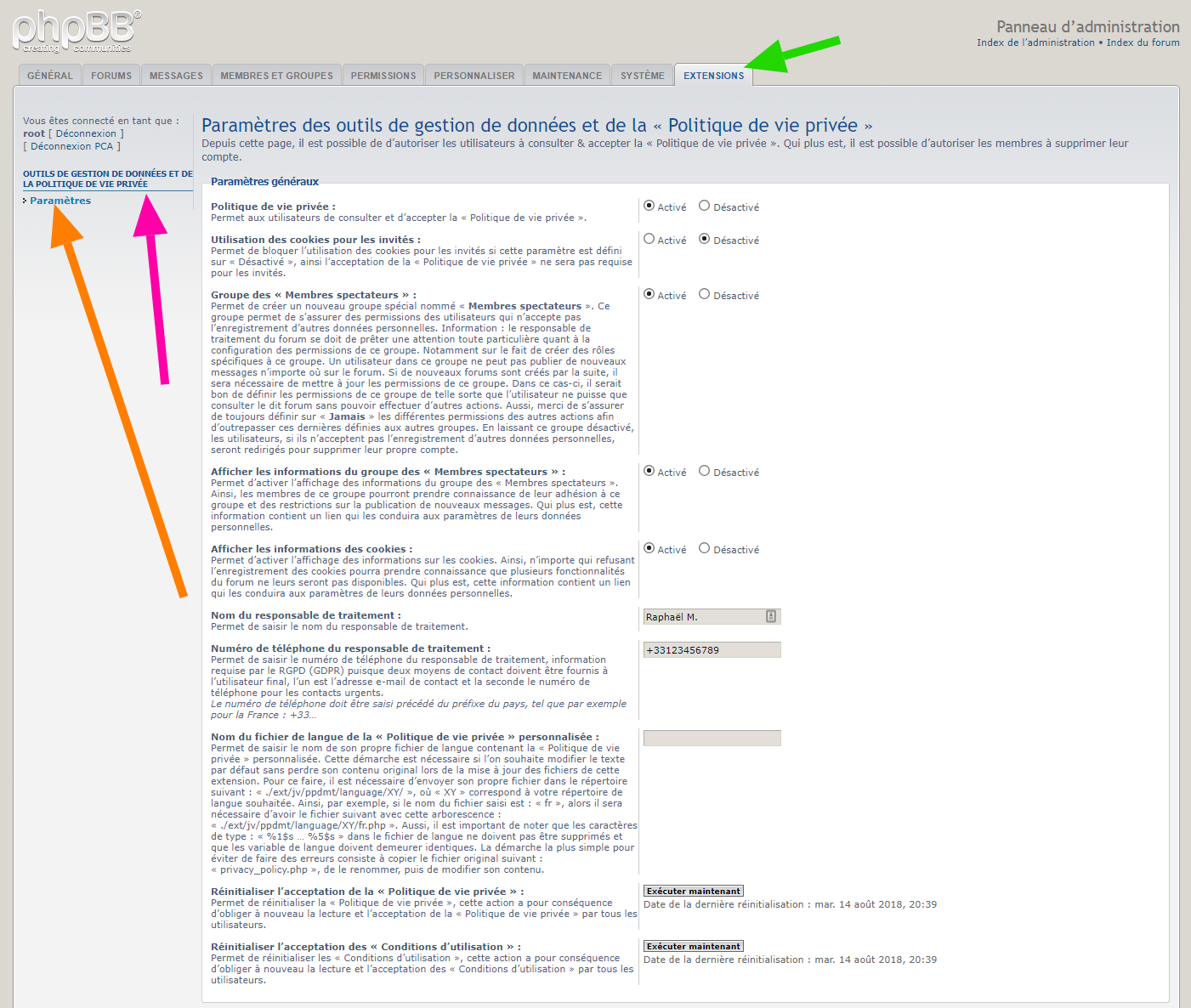
Task: Switch to the Forums tab
Action: (111, 76)
